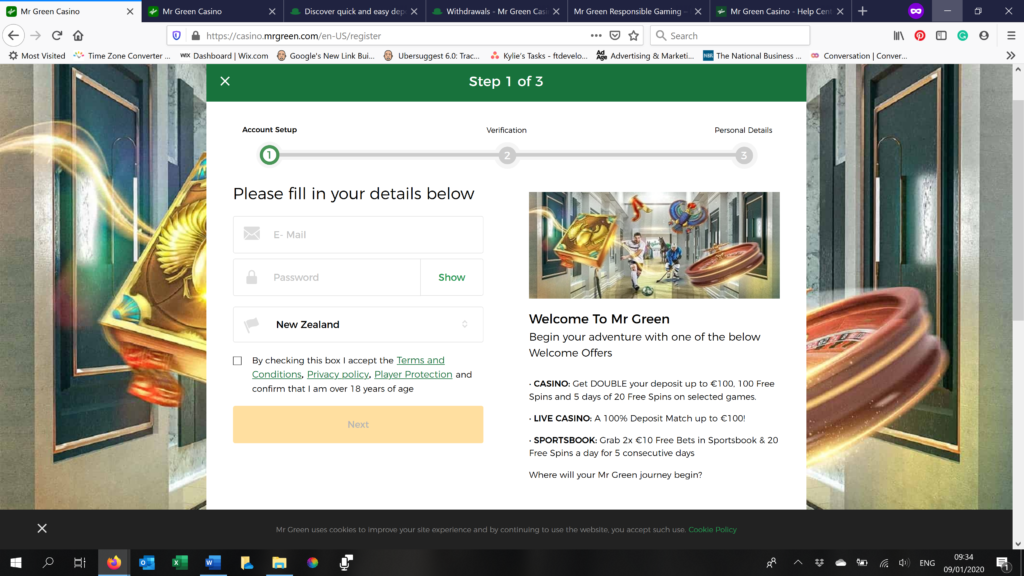This screenshot has height=576, width=1024.
Task: Click the Grammarly extension icon
Action: (x=963, y=35)
